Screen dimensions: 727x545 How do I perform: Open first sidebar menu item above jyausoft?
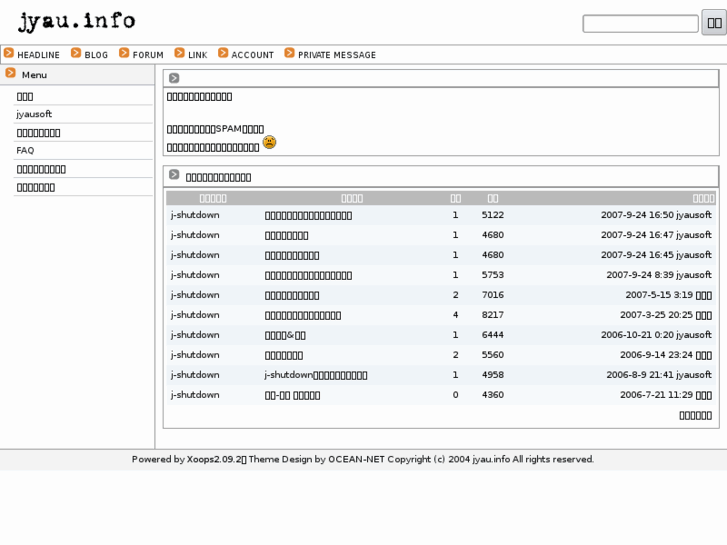pyautogui.click(x=25, y=96)
